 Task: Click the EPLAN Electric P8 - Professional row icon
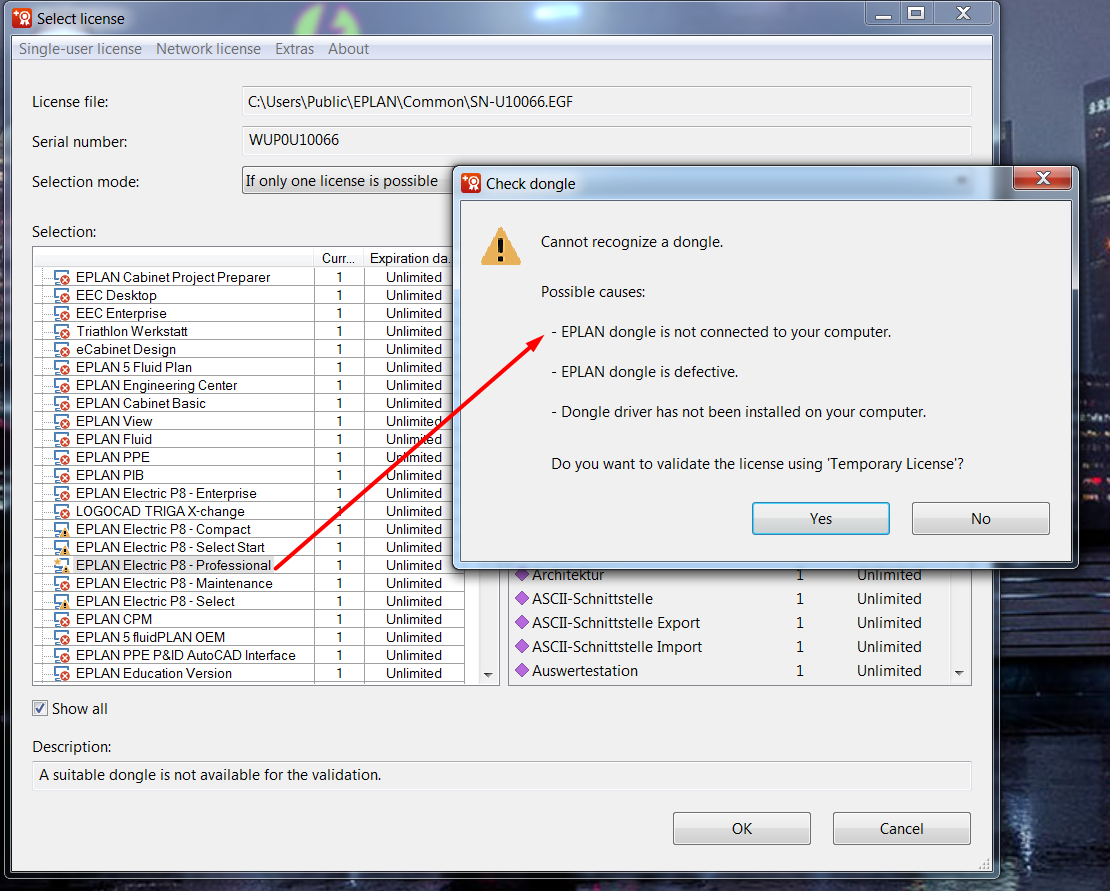pyautogui.click(x=62, y=565)
